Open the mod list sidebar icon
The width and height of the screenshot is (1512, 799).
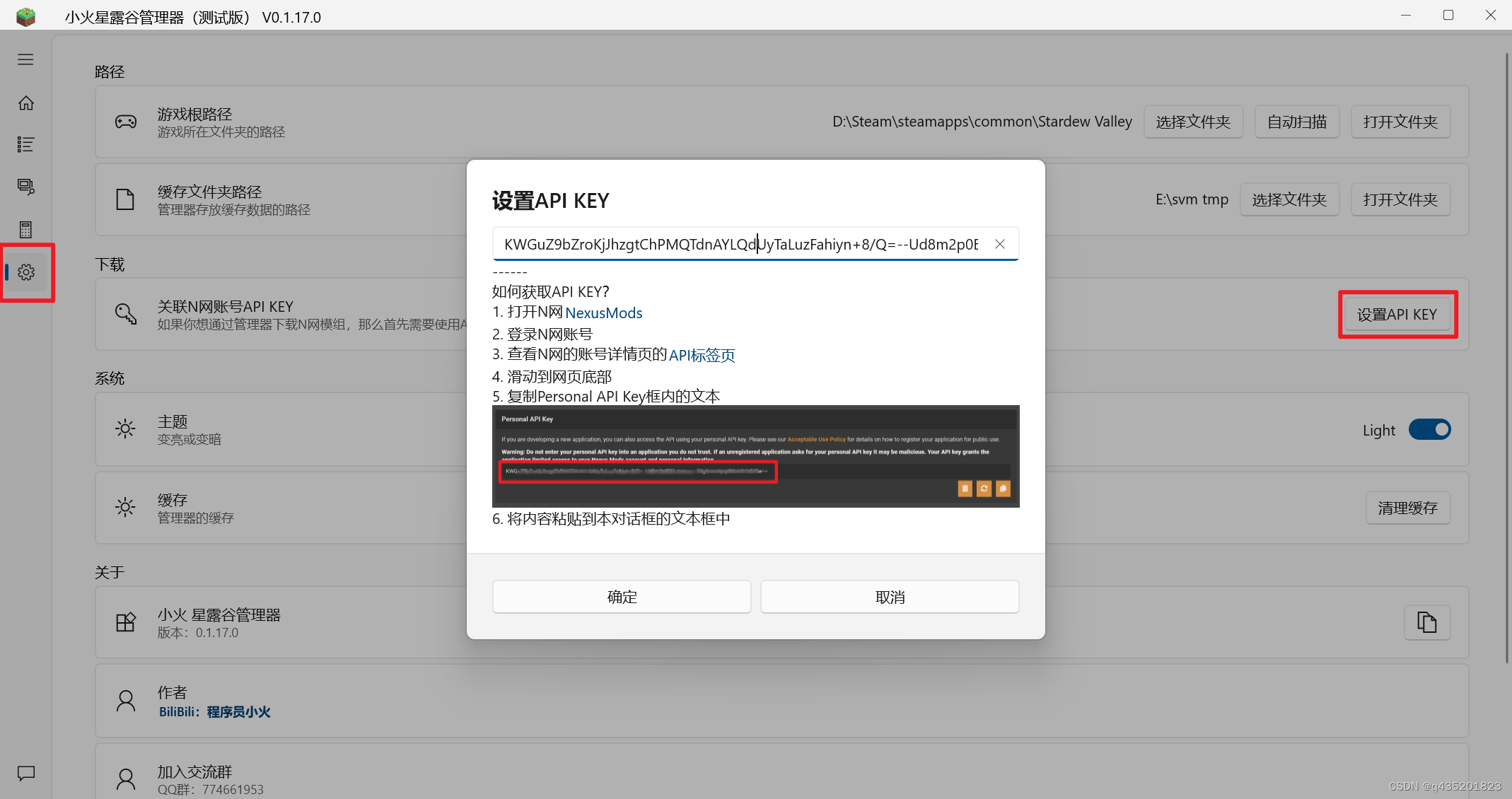[x=25, y=144]
